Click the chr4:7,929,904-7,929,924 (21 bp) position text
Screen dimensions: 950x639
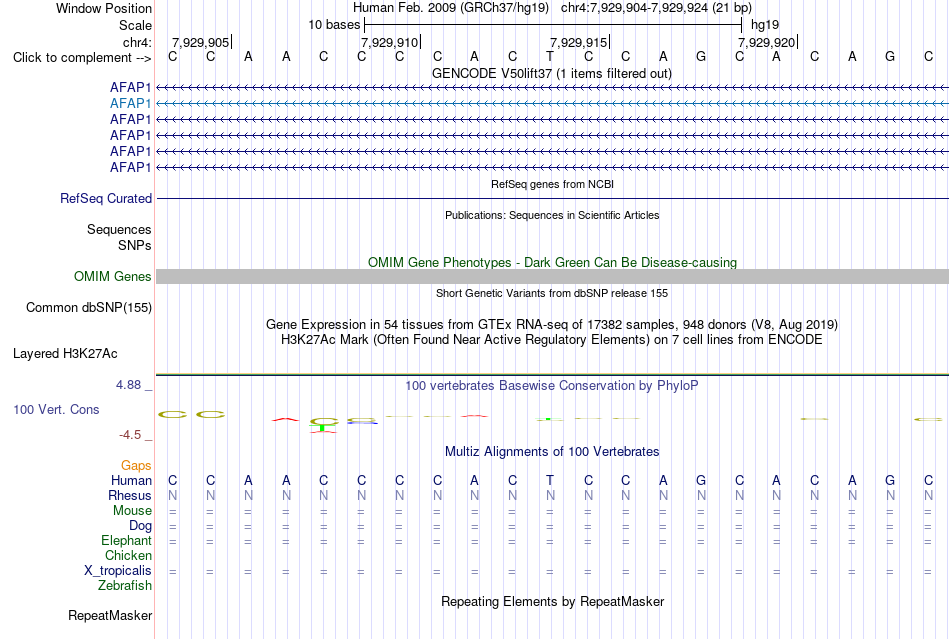coord(656,8)
